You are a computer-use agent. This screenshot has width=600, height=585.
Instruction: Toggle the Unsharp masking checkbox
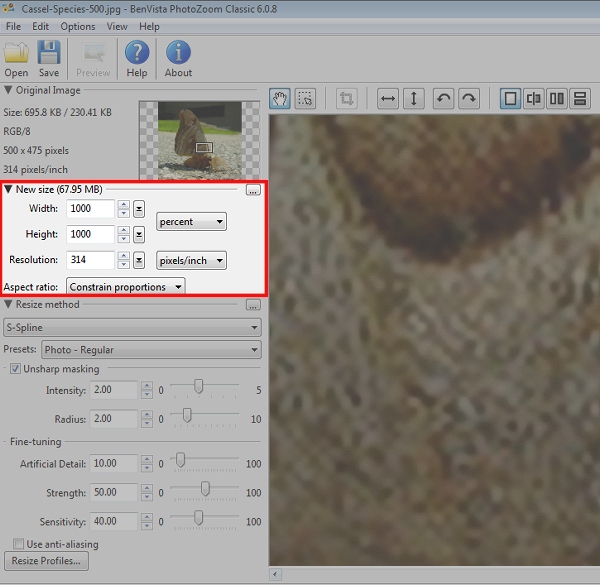click(x=15, y=369)
